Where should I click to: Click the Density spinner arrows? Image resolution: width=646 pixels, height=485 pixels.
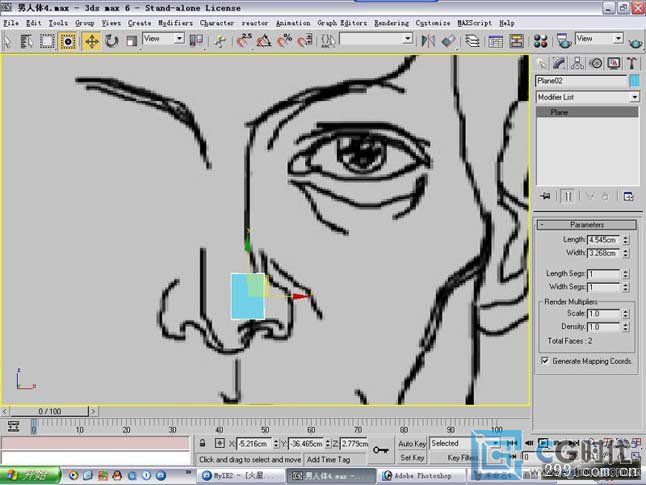tap(626, 327)
